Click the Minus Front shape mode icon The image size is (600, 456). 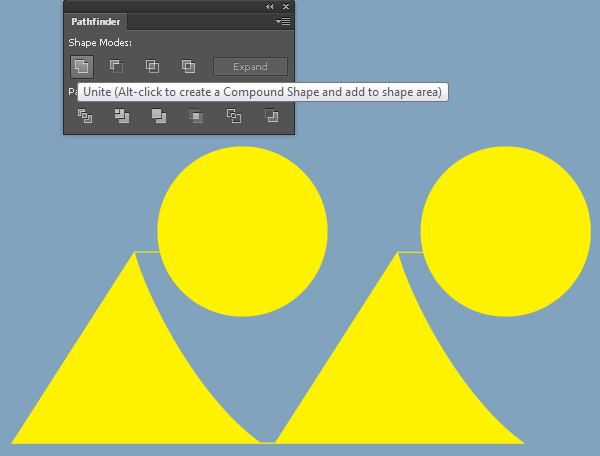[x=116, y=66]
